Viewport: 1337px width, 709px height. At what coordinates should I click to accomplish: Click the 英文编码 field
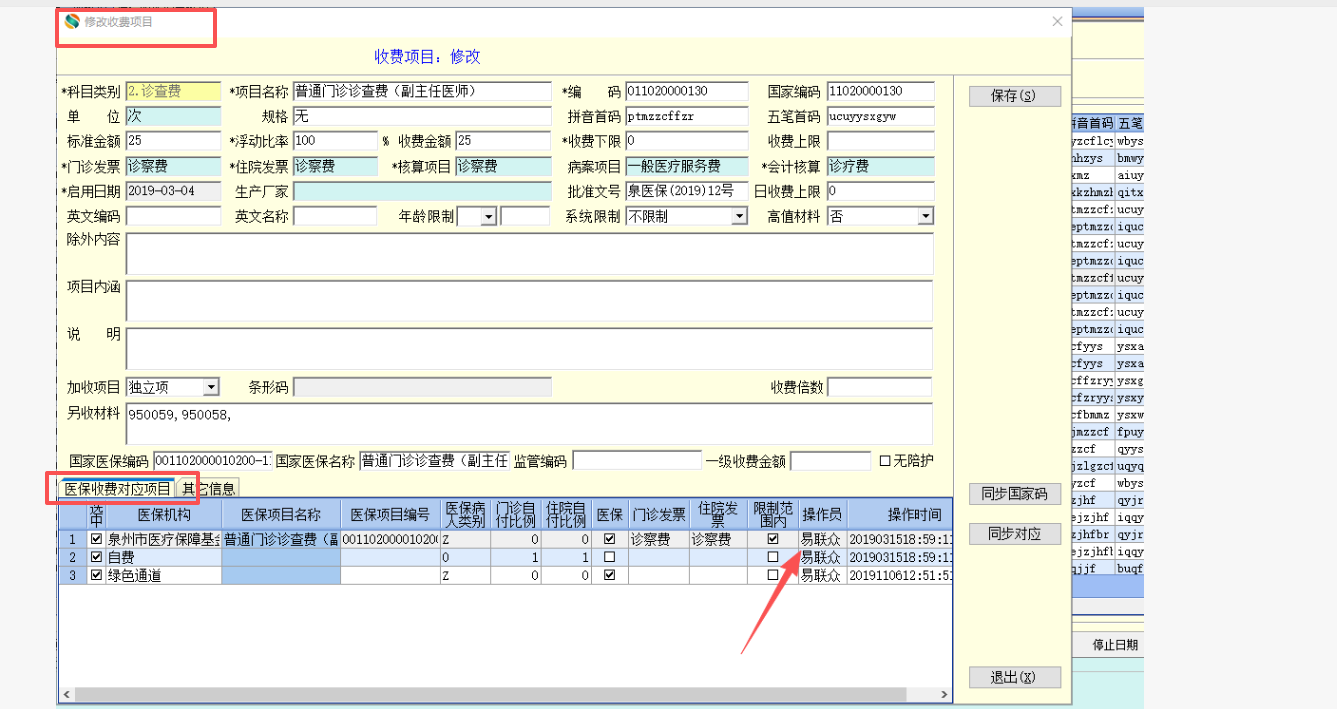(173, 216)
